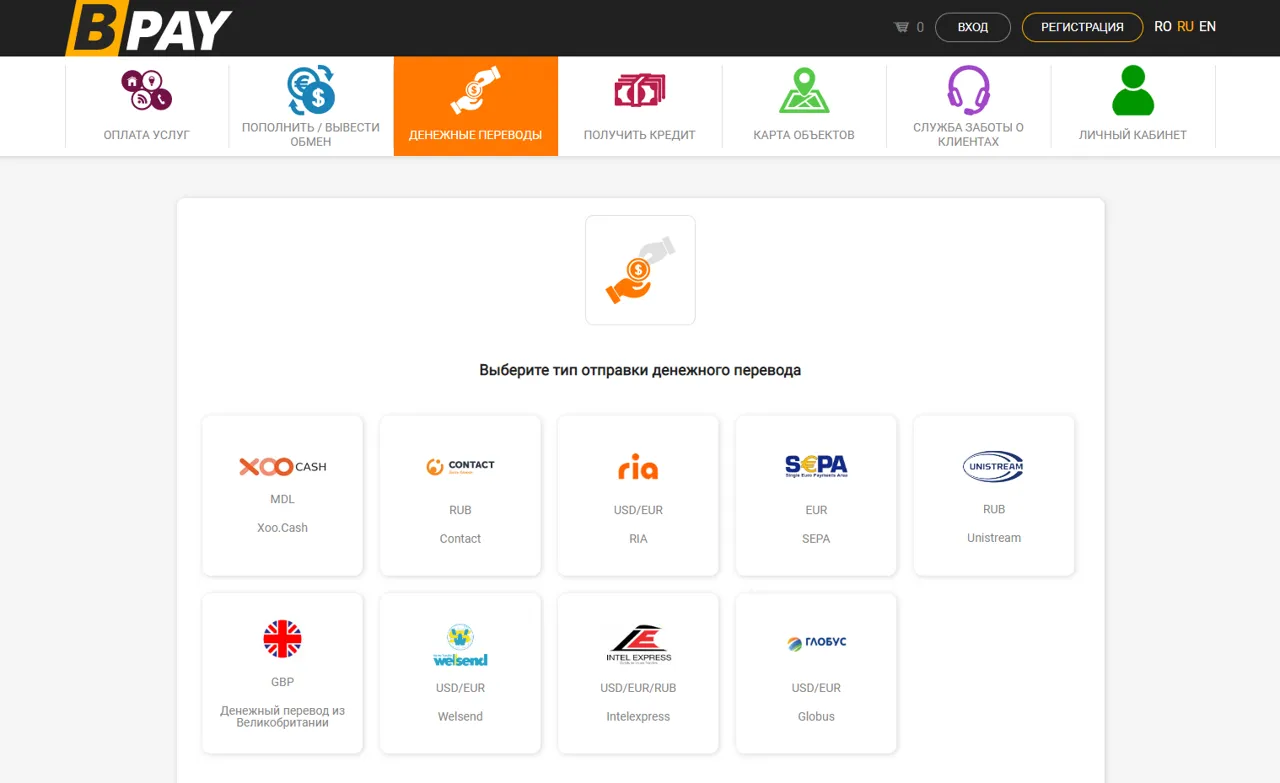Select the RIA label text
The image size is (1280, 783).
pyautogui.click(x=638, y=539)
